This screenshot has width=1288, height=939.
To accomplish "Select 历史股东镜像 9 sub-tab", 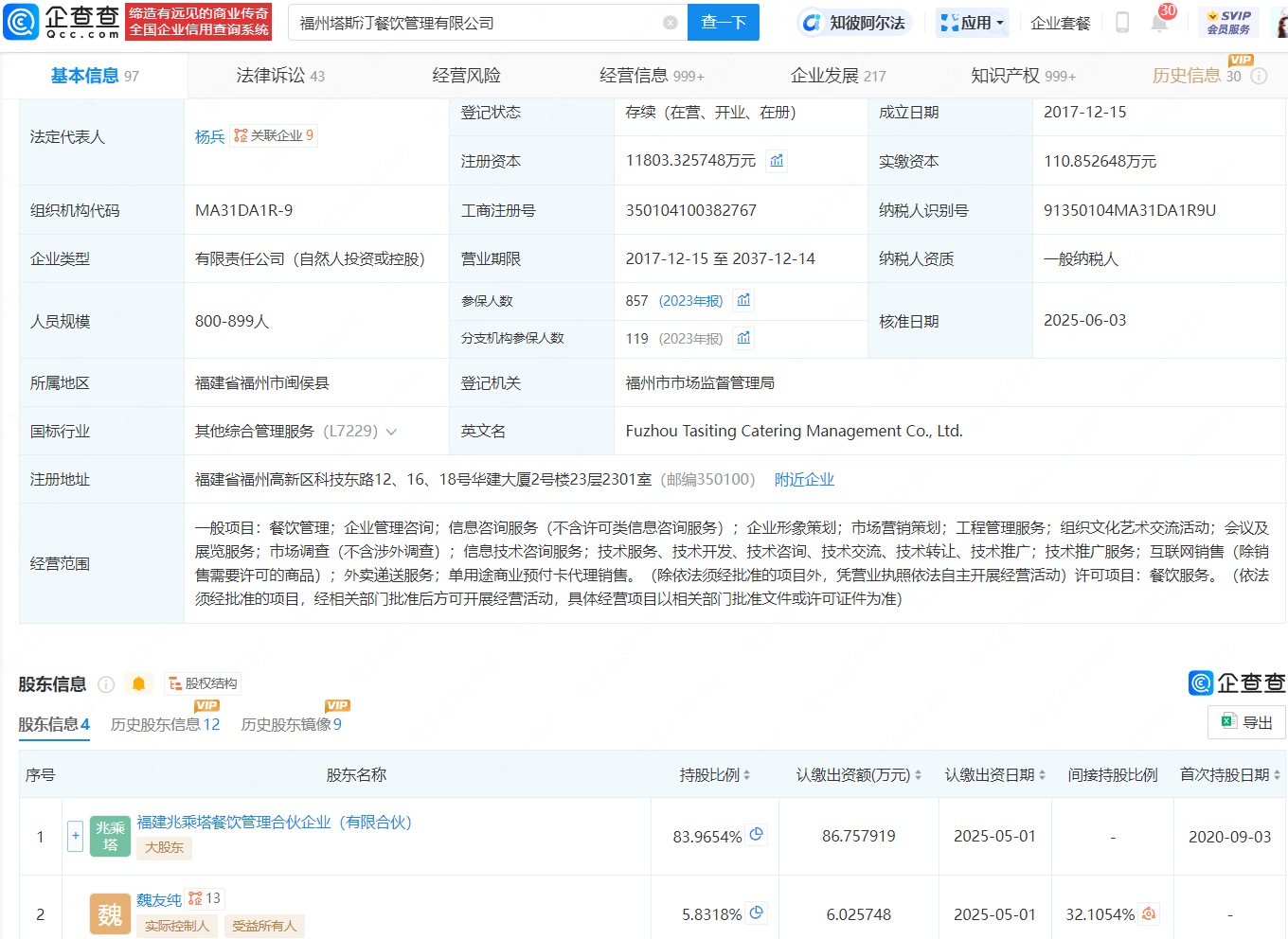I will click(x=291, y=724).
